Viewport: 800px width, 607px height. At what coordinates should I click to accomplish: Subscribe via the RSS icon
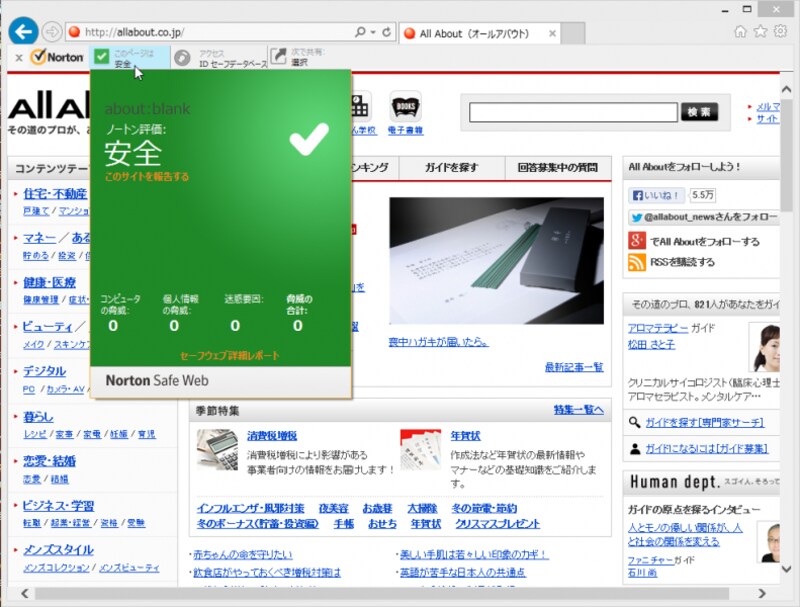click(635, 262)
